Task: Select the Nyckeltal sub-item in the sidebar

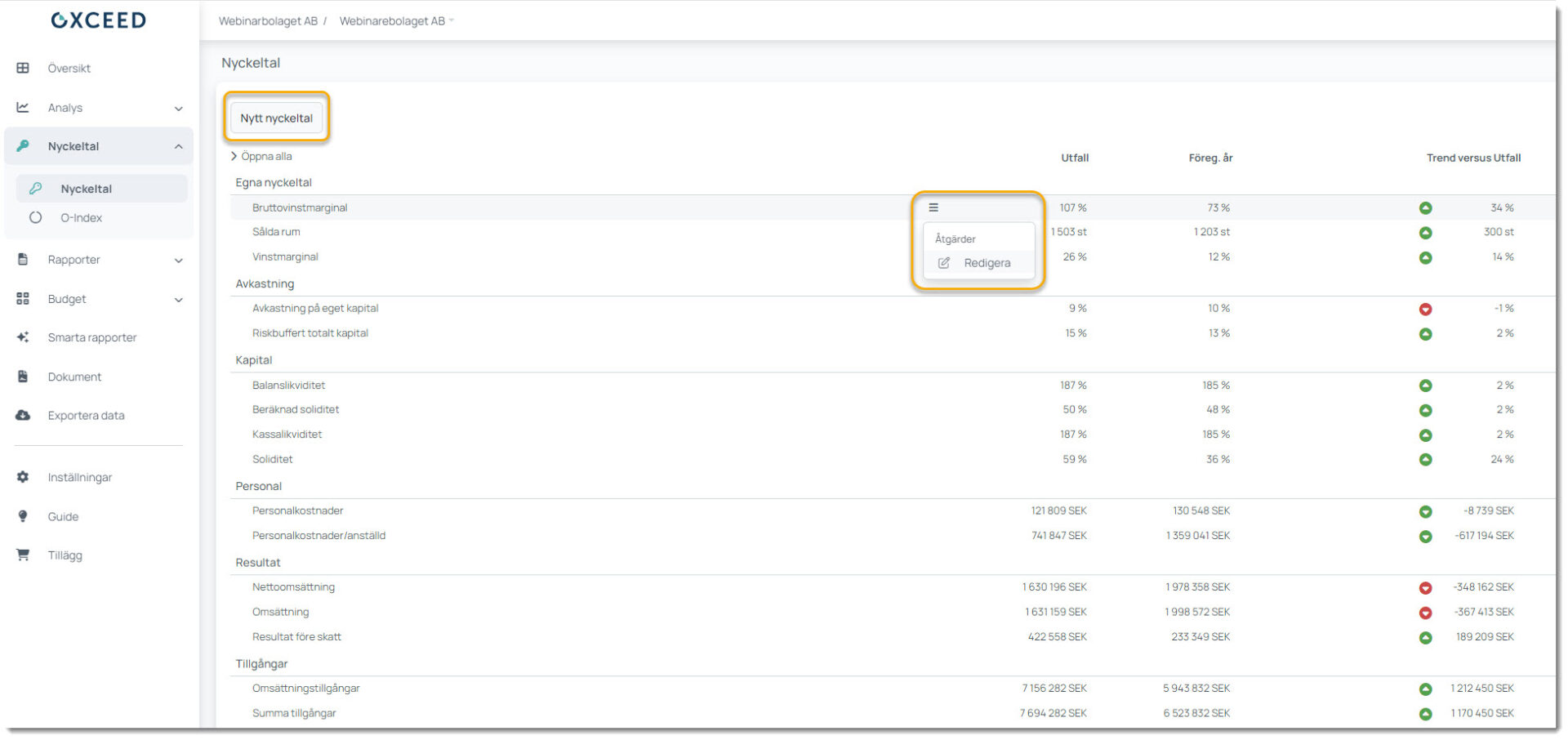Action: pyautogui.click(x=86, y=189)
